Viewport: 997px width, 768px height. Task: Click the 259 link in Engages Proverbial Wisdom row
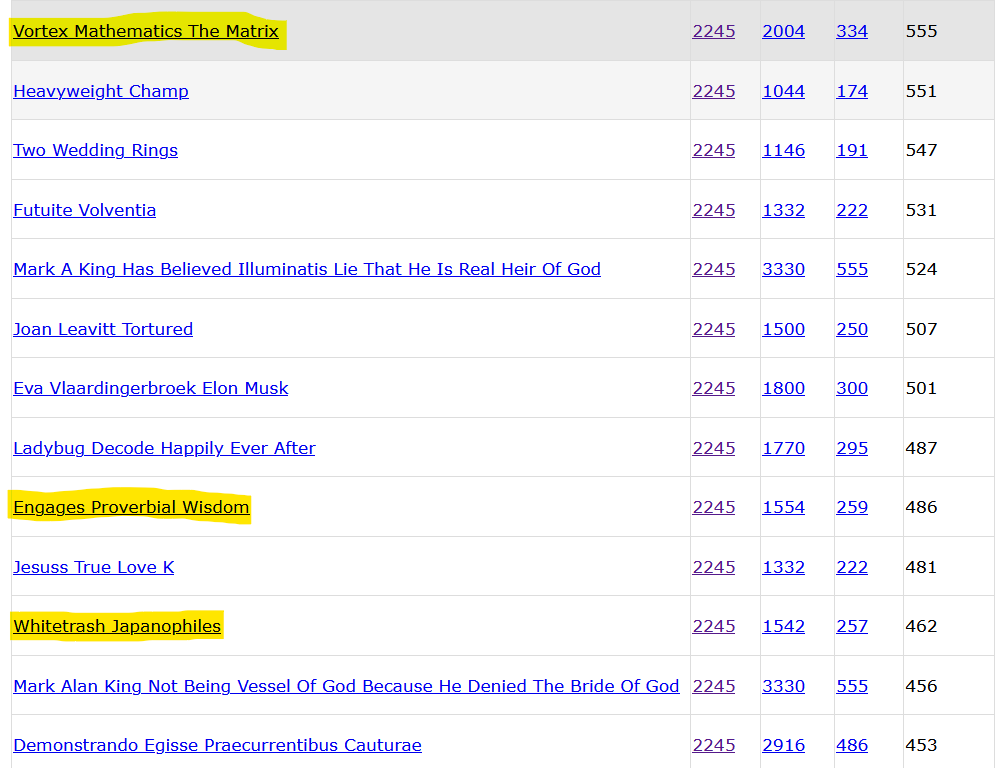click(852, 507)
